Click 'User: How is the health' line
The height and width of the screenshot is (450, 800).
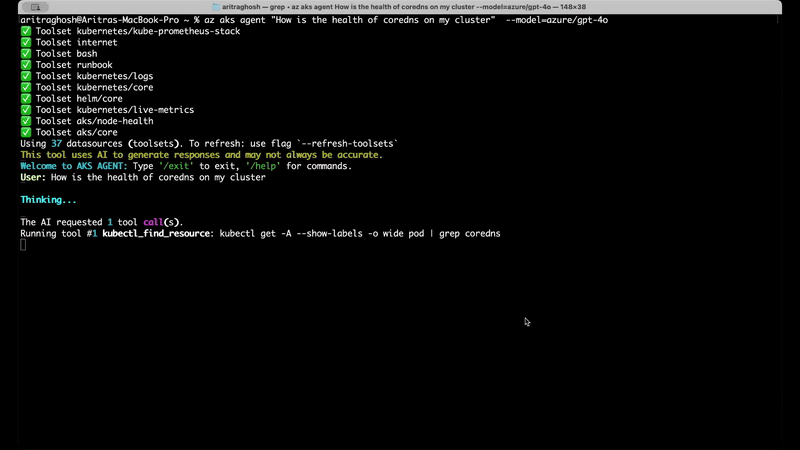(x=143, y=177)
